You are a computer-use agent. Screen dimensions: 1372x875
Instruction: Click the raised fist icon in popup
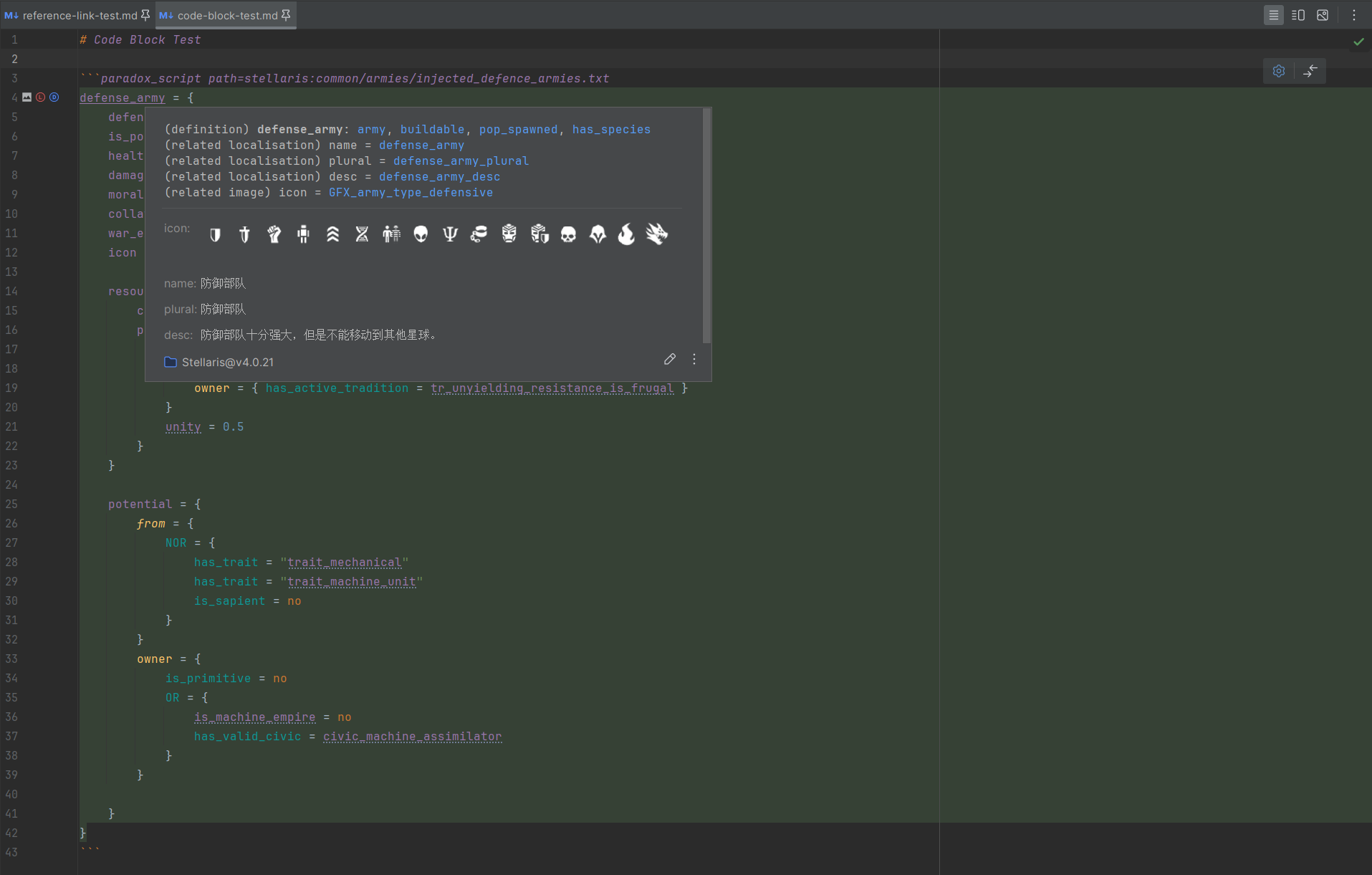tap(274, 234)
